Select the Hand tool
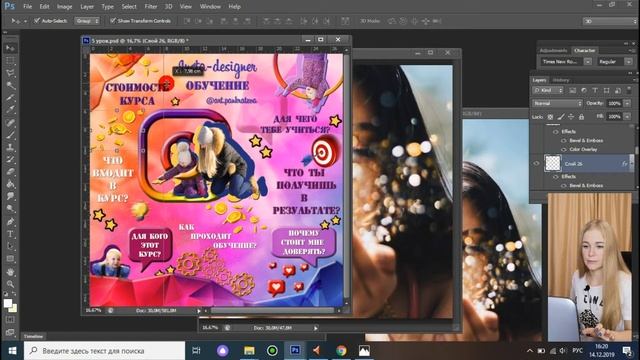Viewport: 640px width, 360px height. point(10,271)
